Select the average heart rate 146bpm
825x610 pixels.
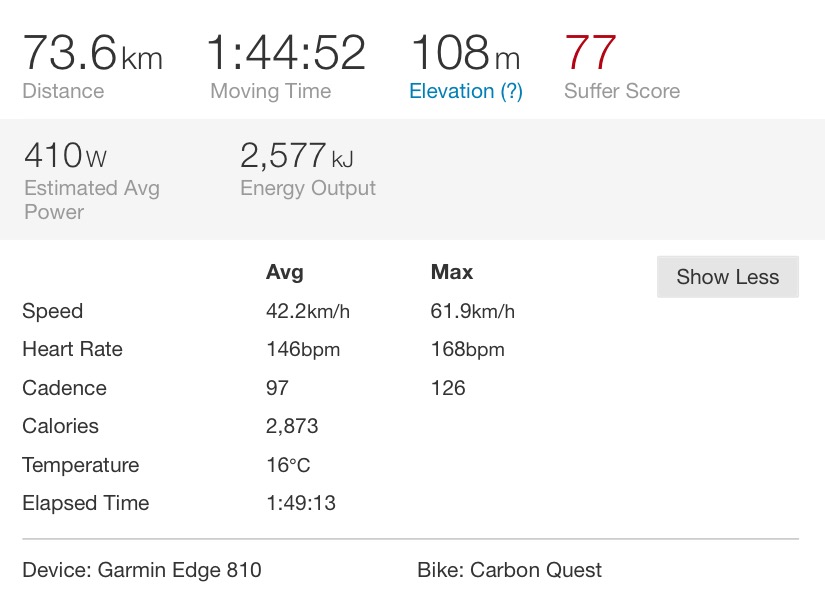coord(303,349)
